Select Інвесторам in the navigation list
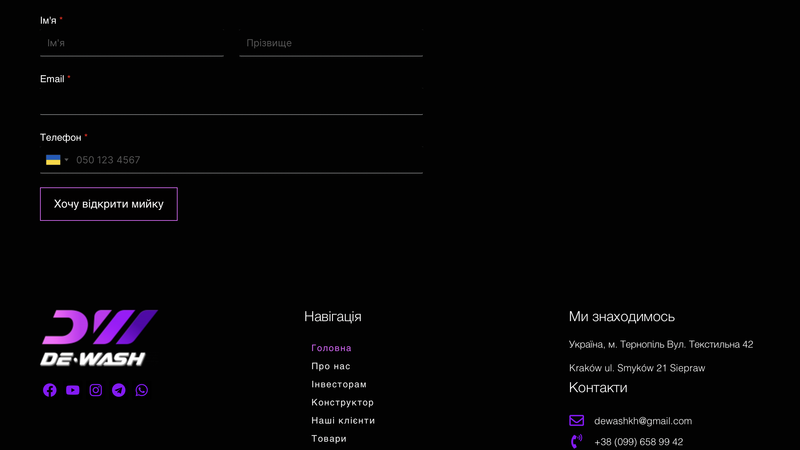Screen dimensions: 800x450 click(339, 384)
